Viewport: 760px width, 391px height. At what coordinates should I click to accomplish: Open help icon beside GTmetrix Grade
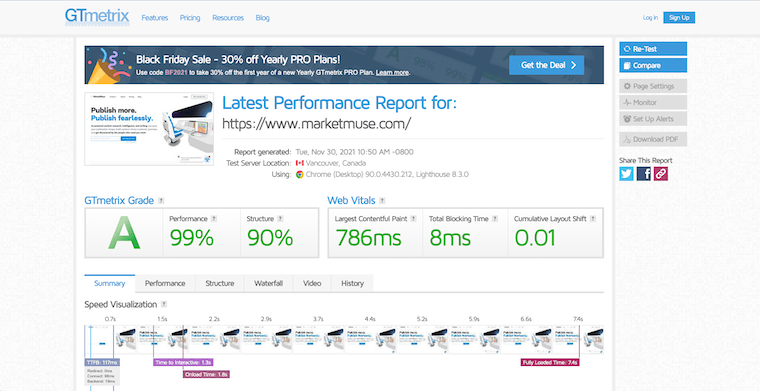click(161, 201)
